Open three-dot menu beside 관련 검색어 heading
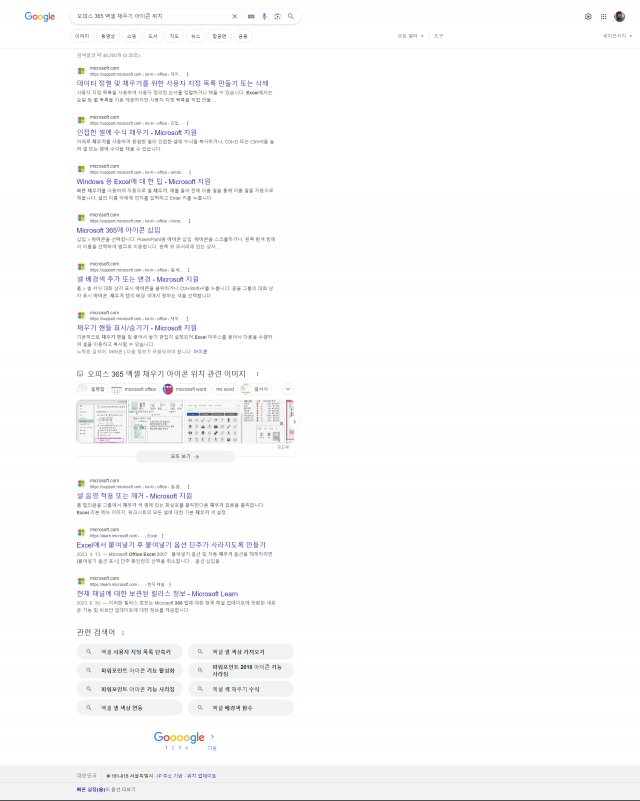Viewport: 640px width, 801px height. pos(123,633)
